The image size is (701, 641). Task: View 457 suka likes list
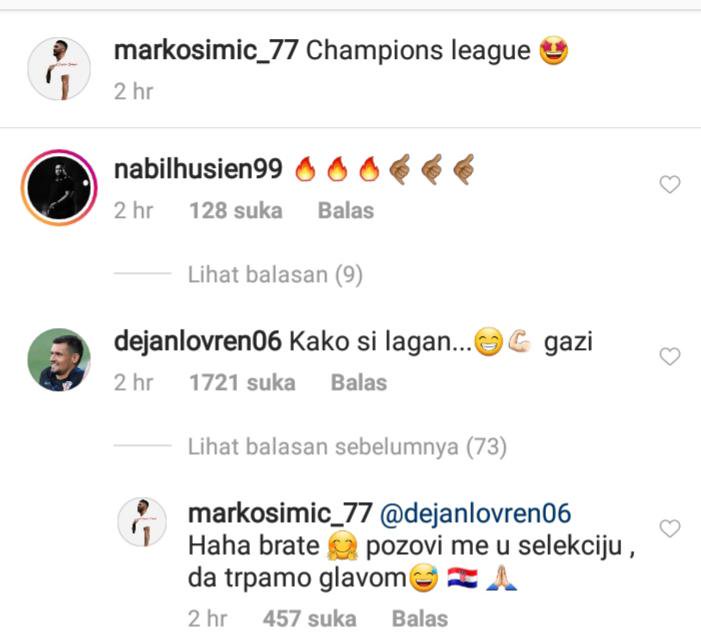[309, 619]
